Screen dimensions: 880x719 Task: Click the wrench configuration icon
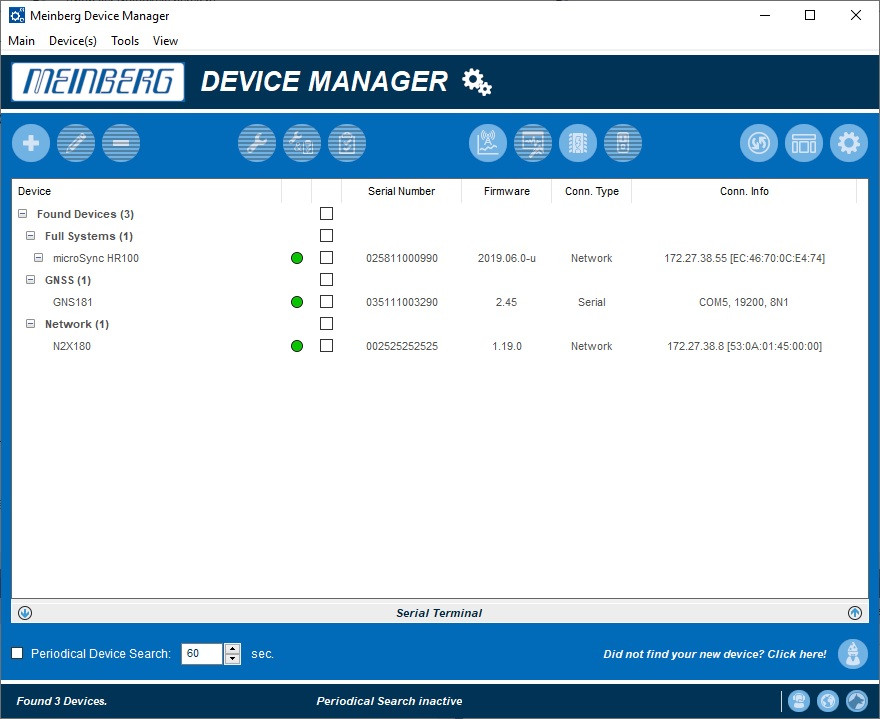tap(257, 144)
